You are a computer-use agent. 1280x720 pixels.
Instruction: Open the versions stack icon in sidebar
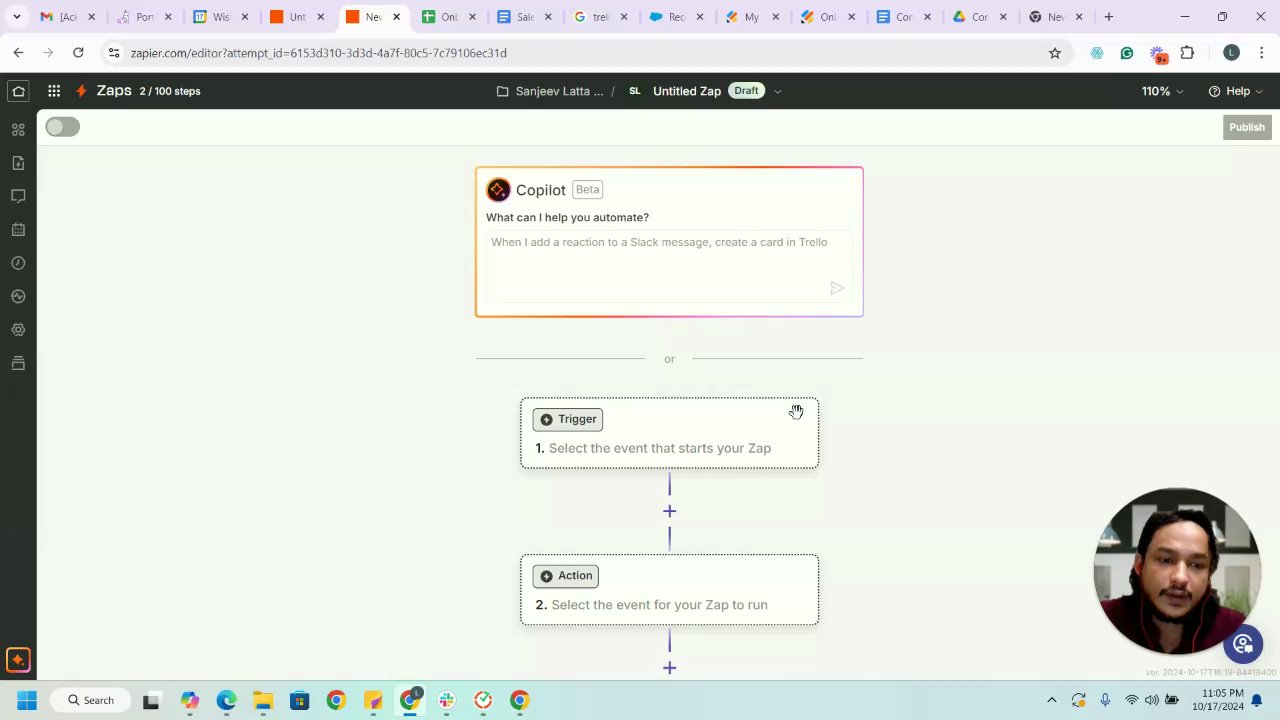(18, 363)
